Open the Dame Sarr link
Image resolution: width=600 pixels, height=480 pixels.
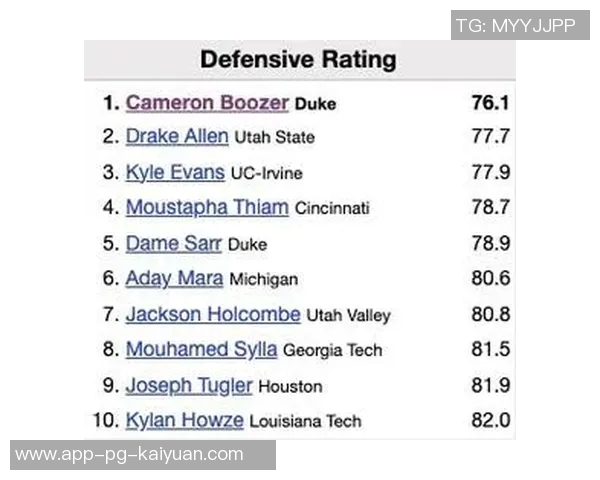pos(174,243)
